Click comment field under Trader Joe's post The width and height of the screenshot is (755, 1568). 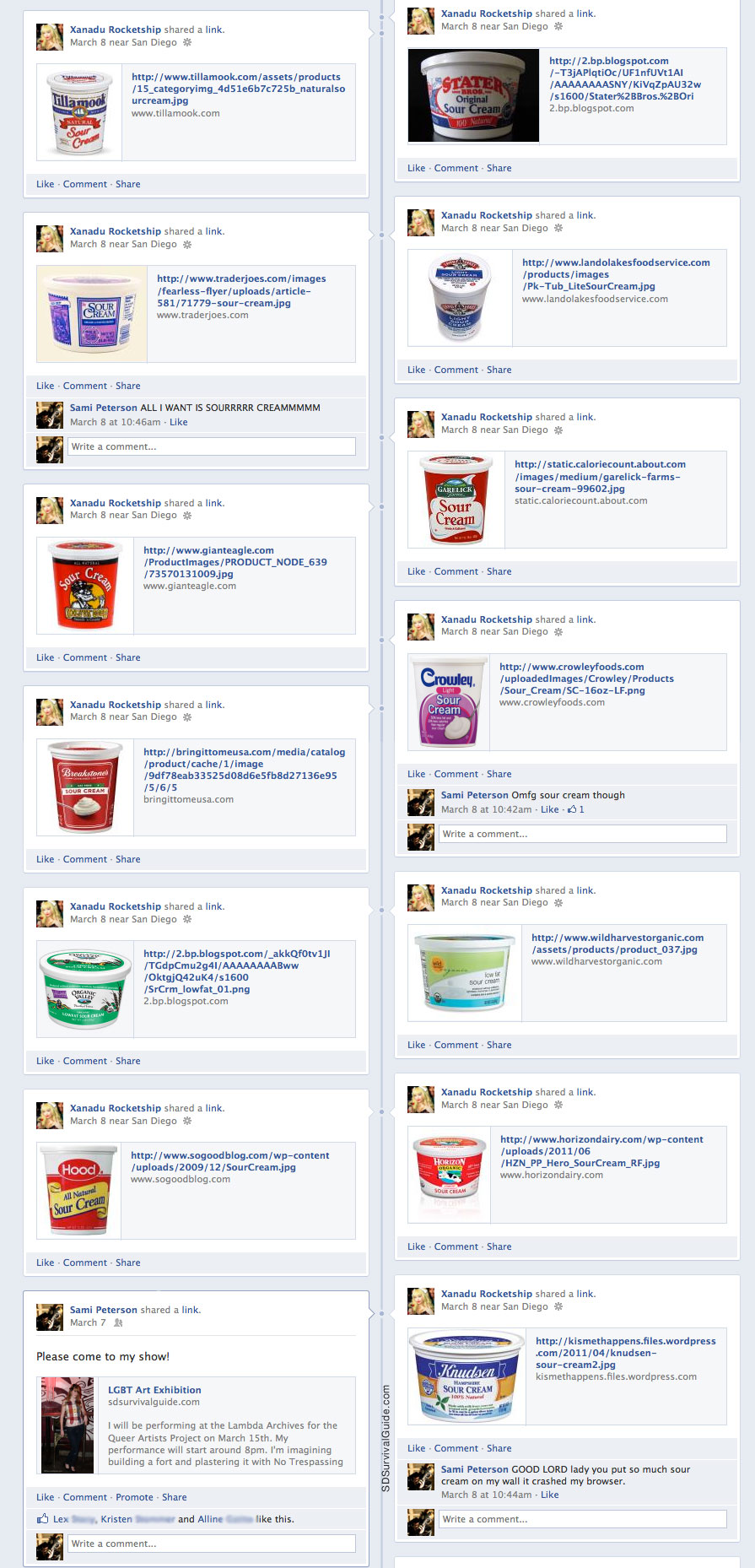click(212, 446)
